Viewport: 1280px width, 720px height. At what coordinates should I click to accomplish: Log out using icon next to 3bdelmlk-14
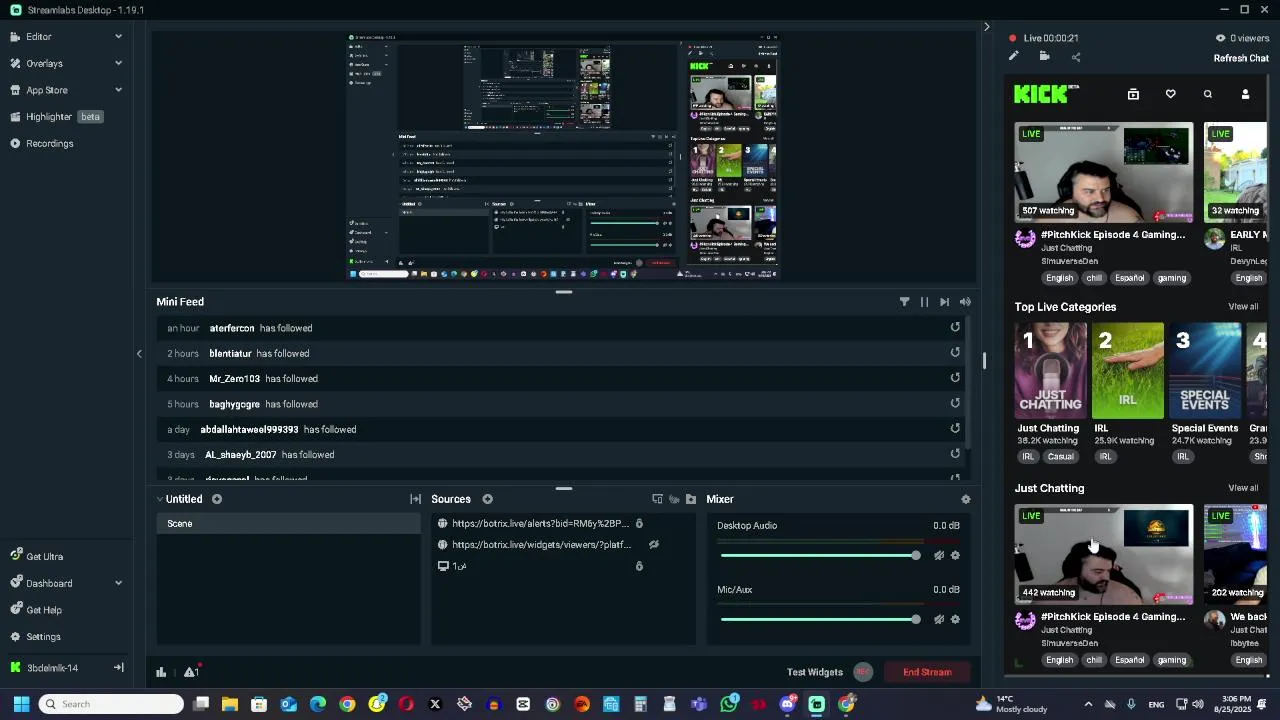click(118, 667)
